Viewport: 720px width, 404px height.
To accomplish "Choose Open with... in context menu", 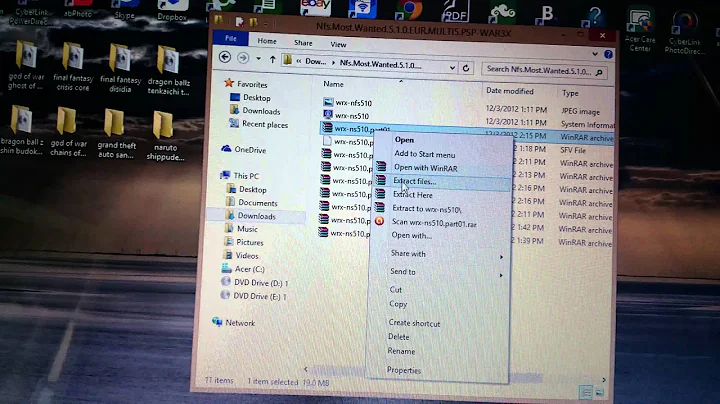I will (x=411, y=236).
